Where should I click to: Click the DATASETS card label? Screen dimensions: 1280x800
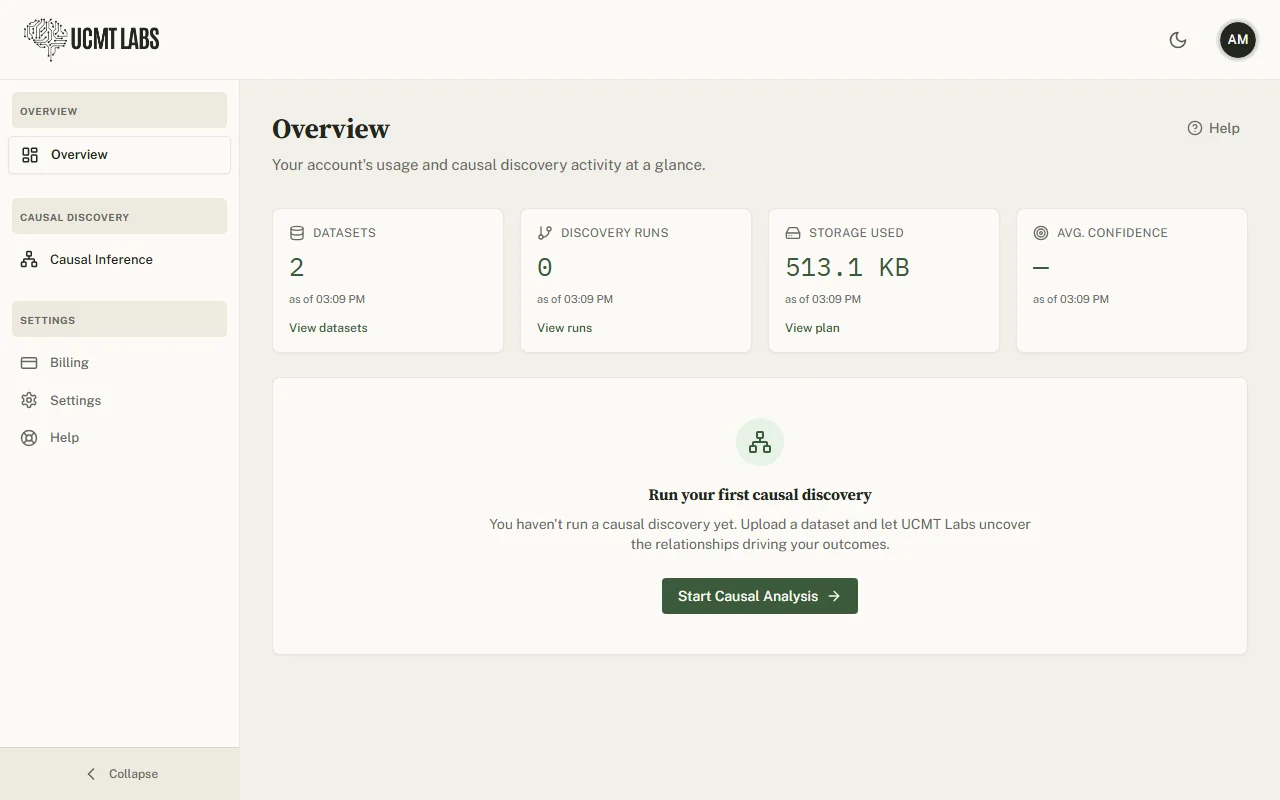click(344, 233)
